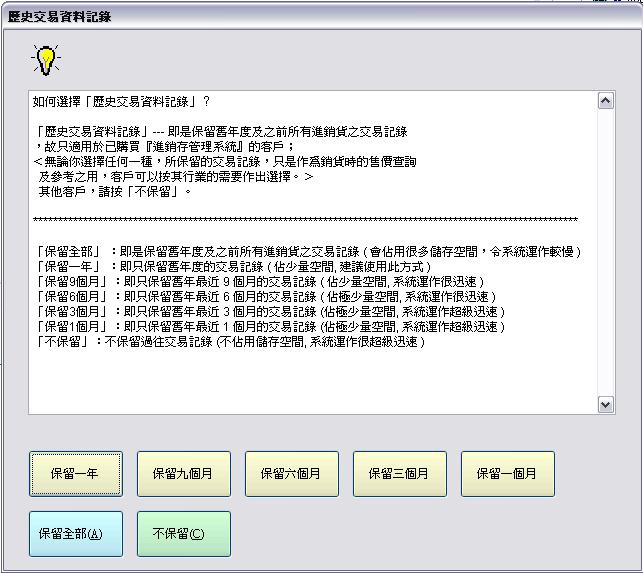Click the scrollbar track in the text box
The height and width of the screenshot is (573, 643).
606,253
